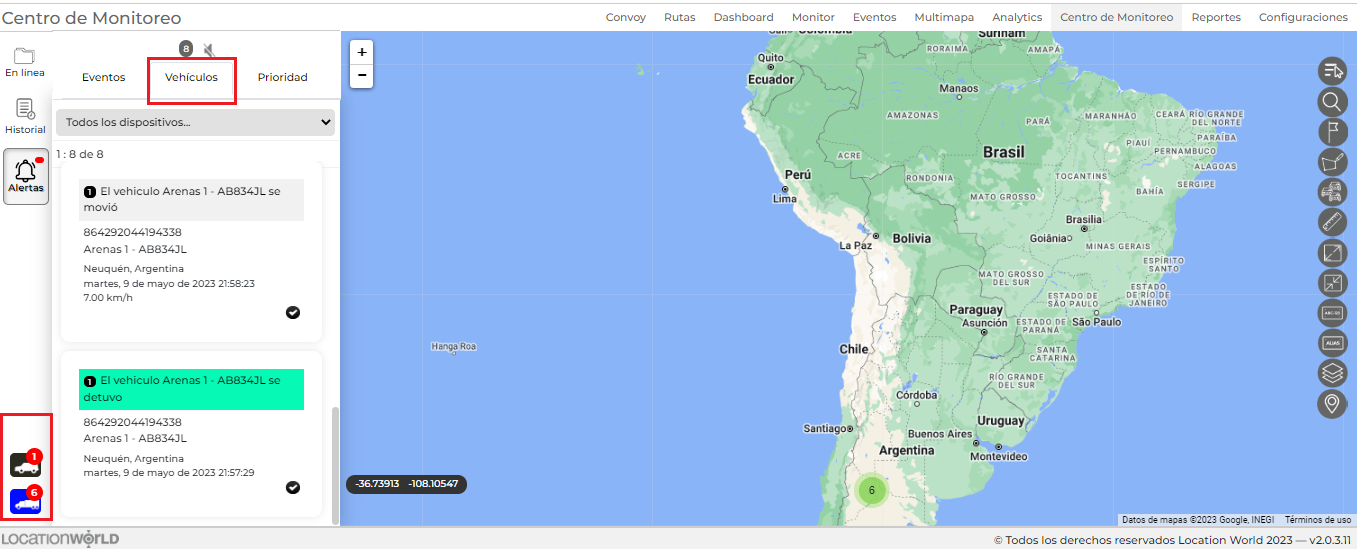
Task: Select the gray 'se movió' alert header
Action: tap(191, 199)
